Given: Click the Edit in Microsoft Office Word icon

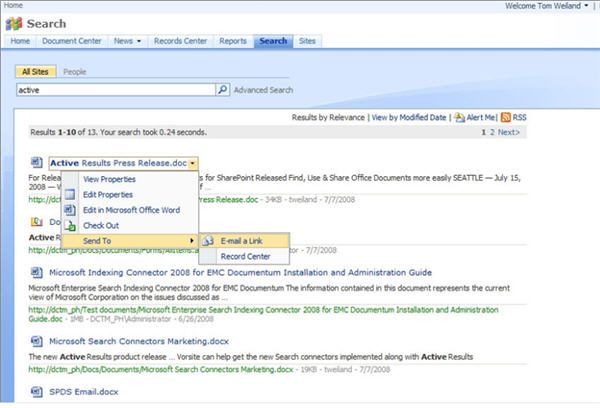Looking at the screenshot, I should pyautogui.click(x=70, y=210).
